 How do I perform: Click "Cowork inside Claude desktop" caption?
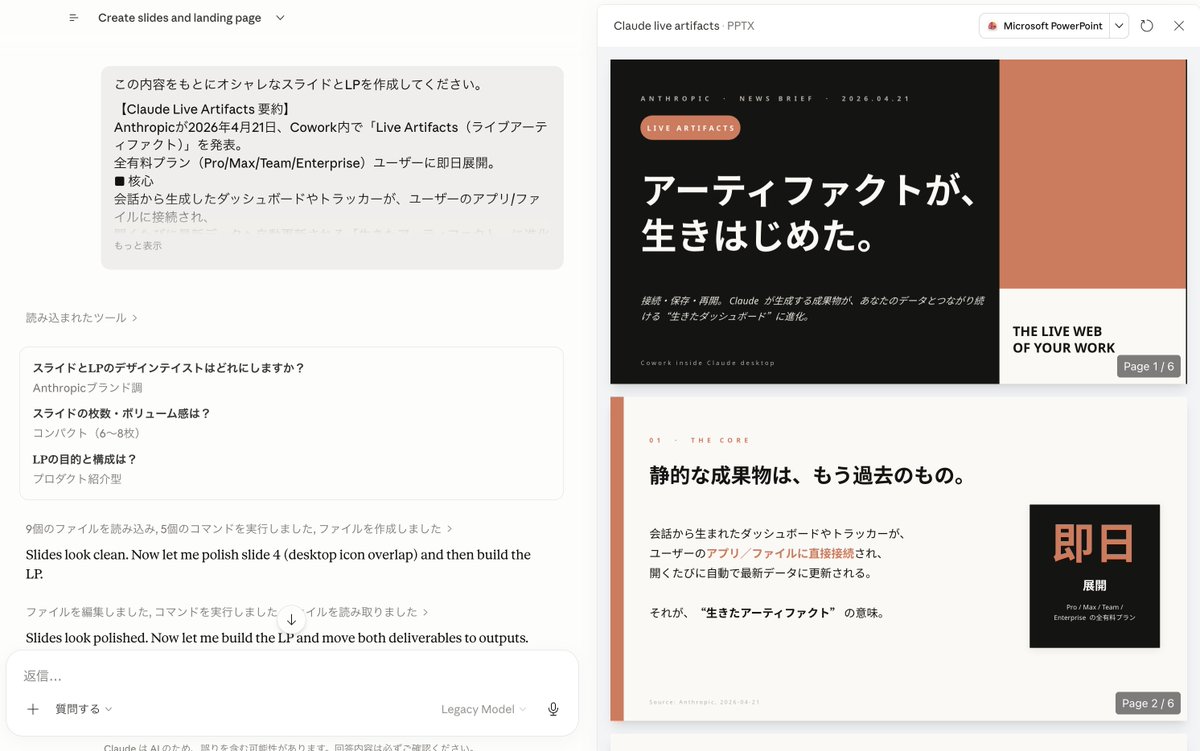(708, 363)
